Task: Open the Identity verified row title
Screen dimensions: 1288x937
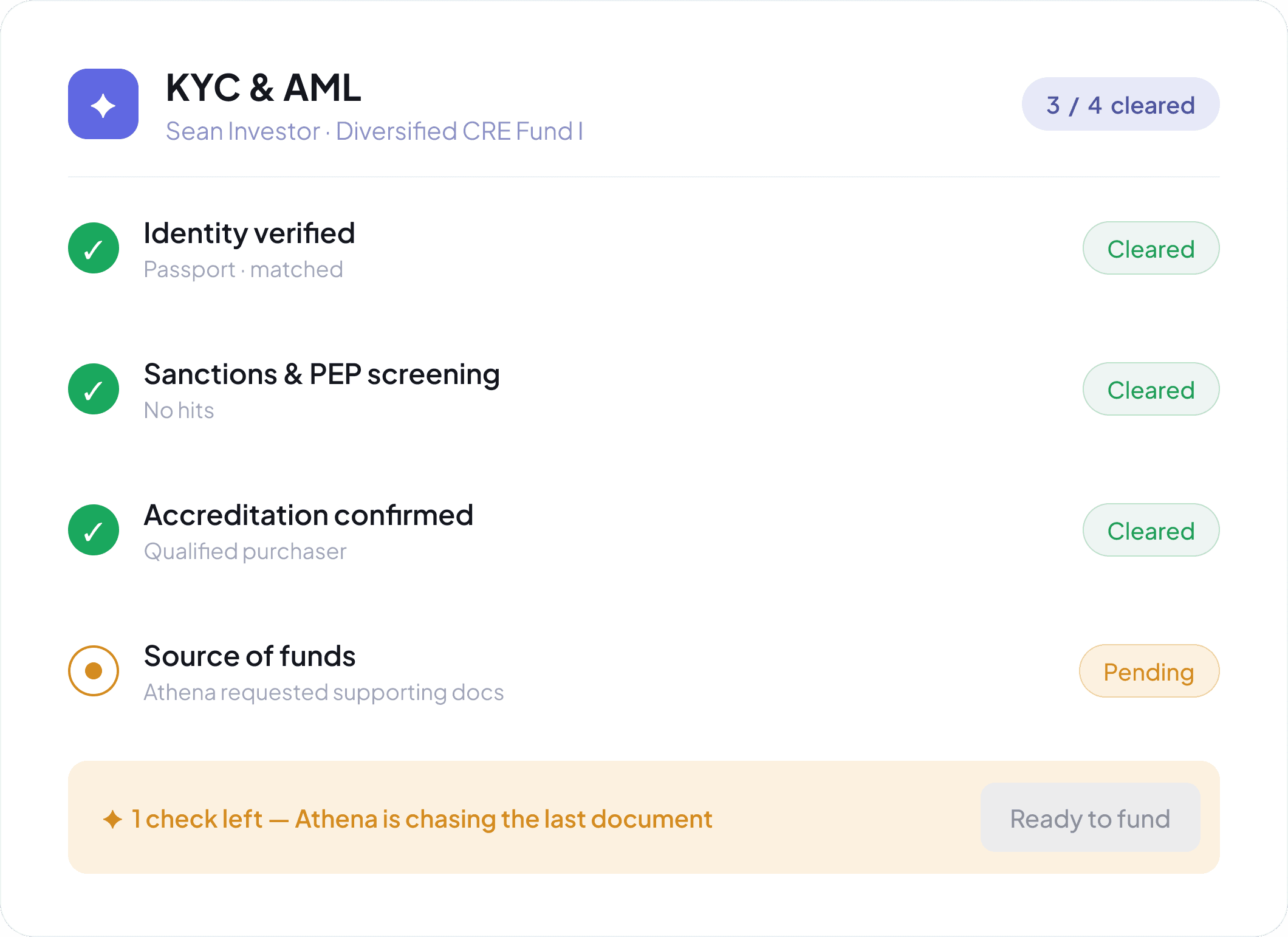Action: [249, 233]
